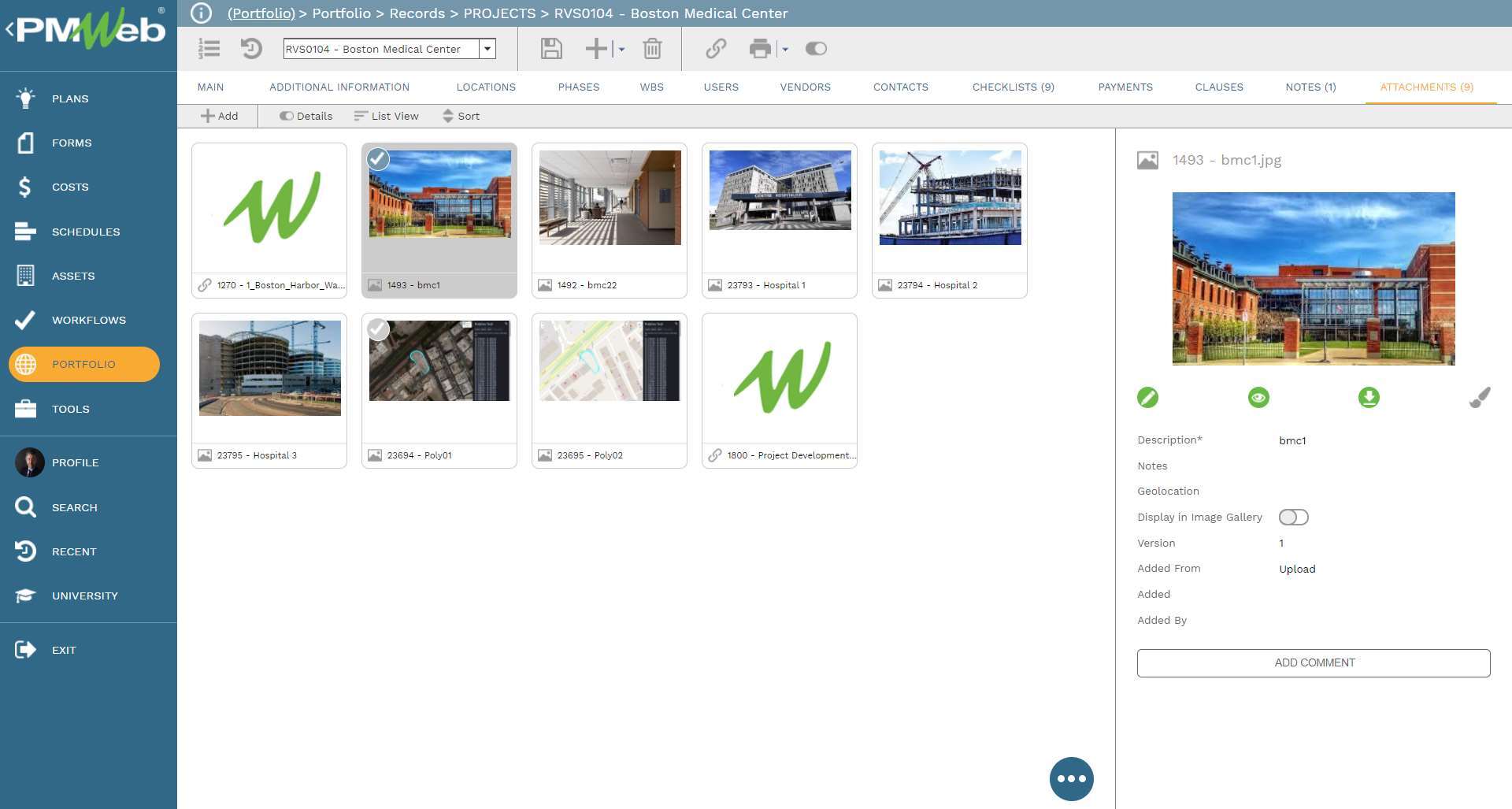Open the Redline brush icon
This screenshot has width=1512, height=809.
1480,398
